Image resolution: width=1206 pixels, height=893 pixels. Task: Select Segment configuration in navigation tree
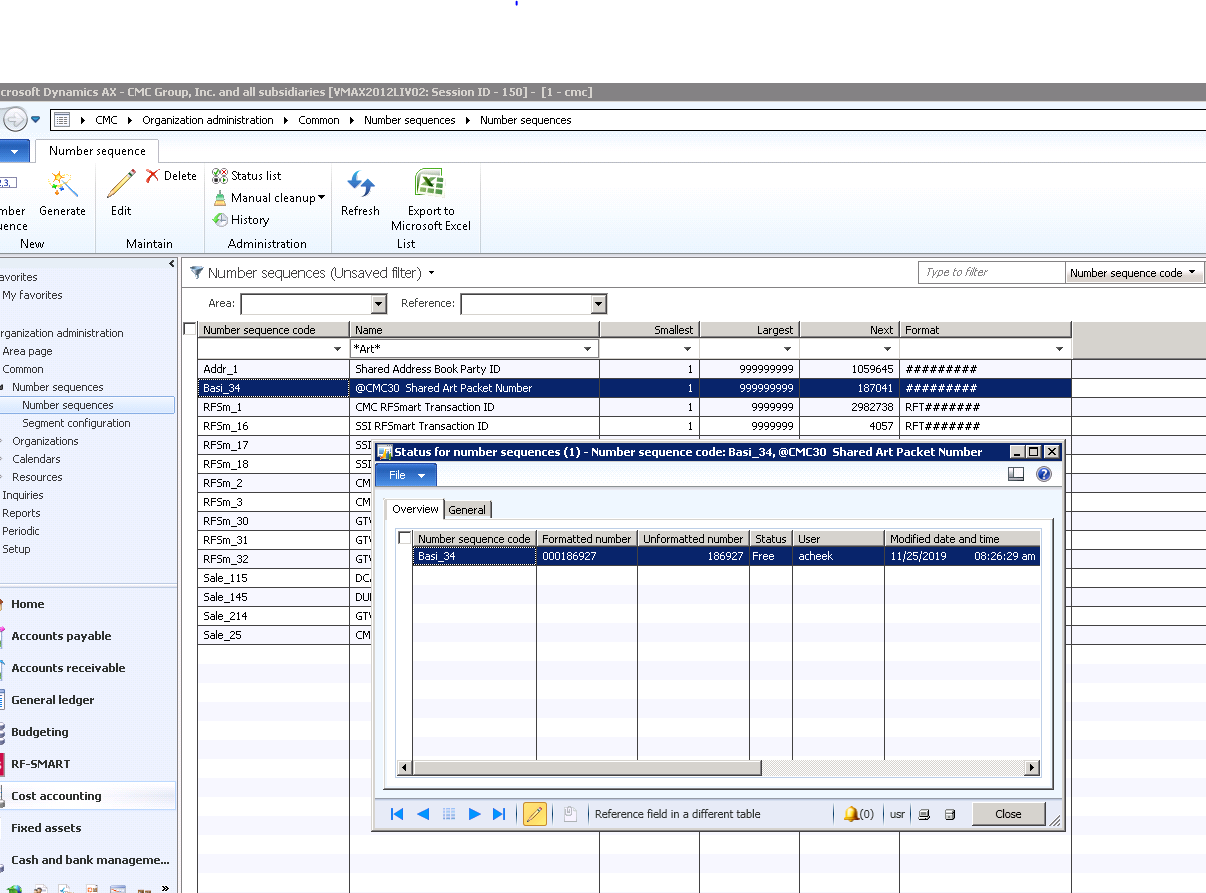coord(76,423)
